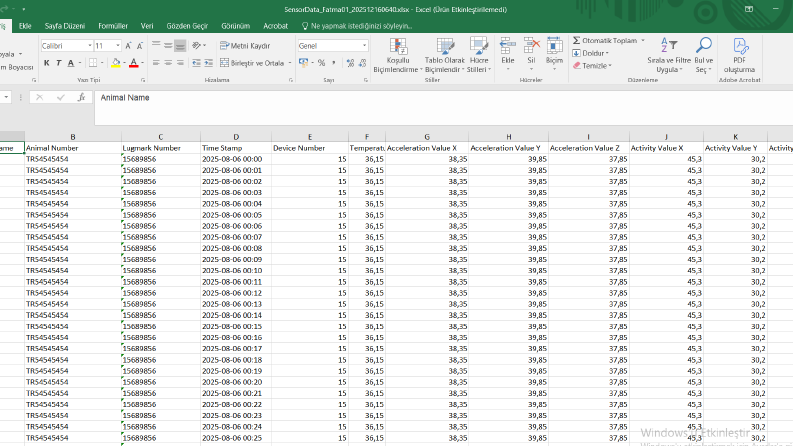Open Koşullu Biçimlendirme conditional formatting

(398, 55)
